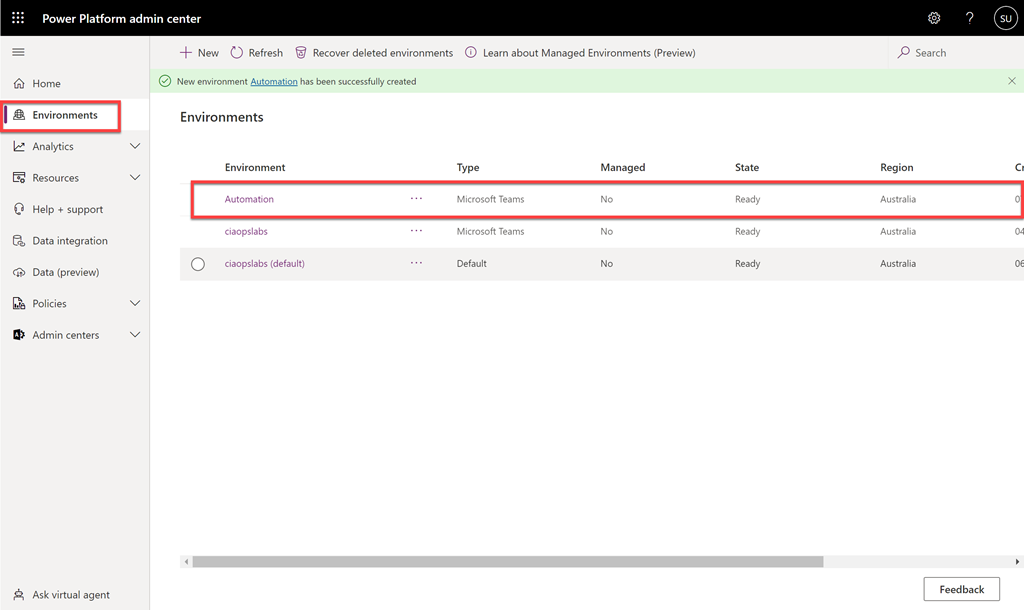
Task: Dismiss the success notification banner
Action: tap(1011, 81)
